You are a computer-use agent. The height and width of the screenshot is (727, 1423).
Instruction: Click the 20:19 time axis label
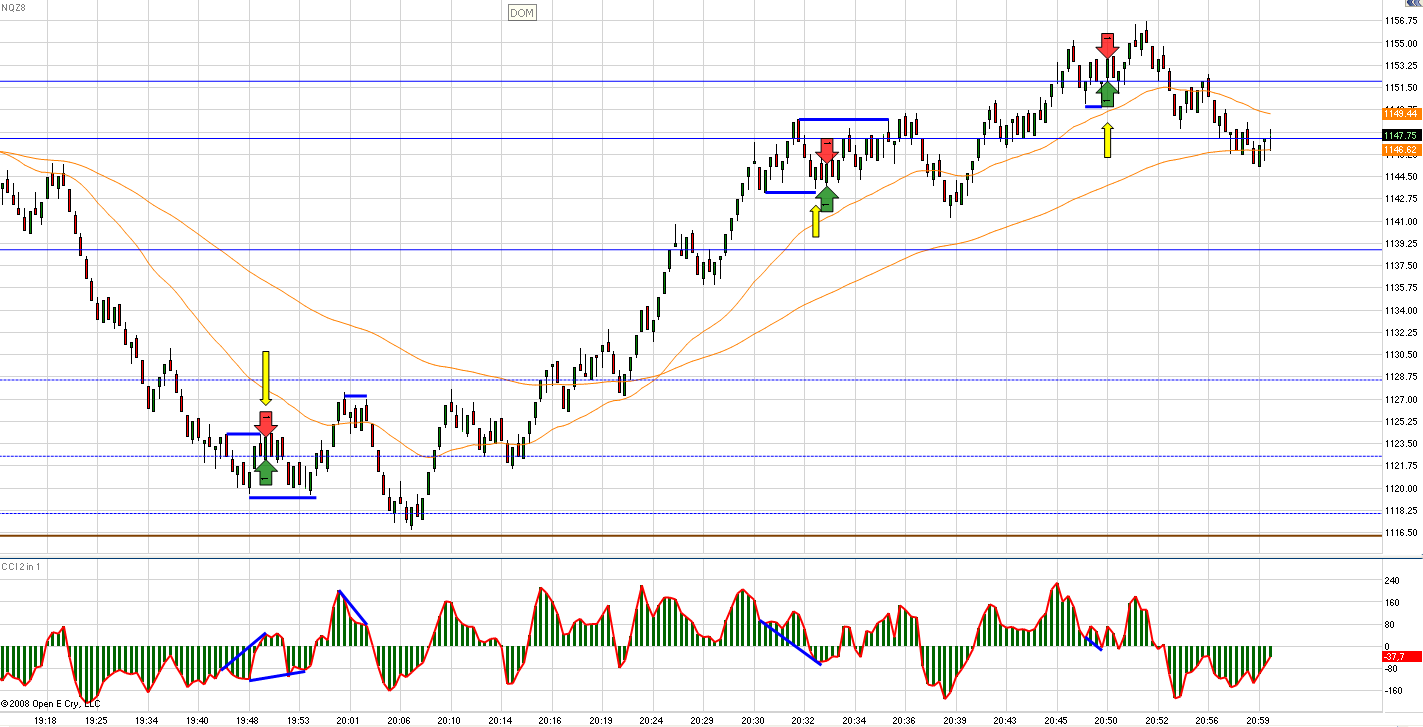[601, 720]
